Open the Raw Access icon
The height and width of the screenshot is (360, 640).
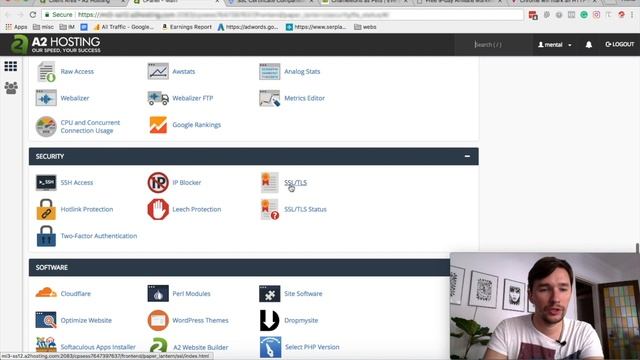tap(46, 71)
